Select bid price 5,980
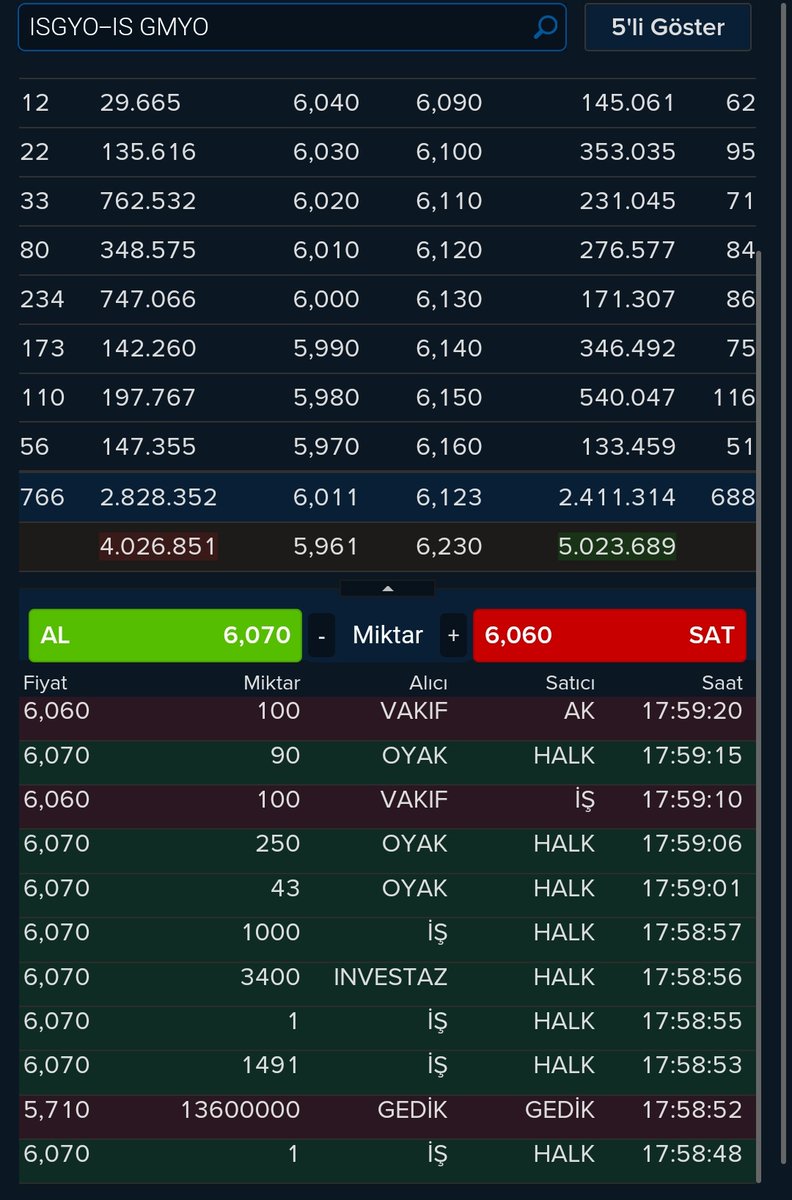The image size is (792, 1200). (x=326, y=397)
